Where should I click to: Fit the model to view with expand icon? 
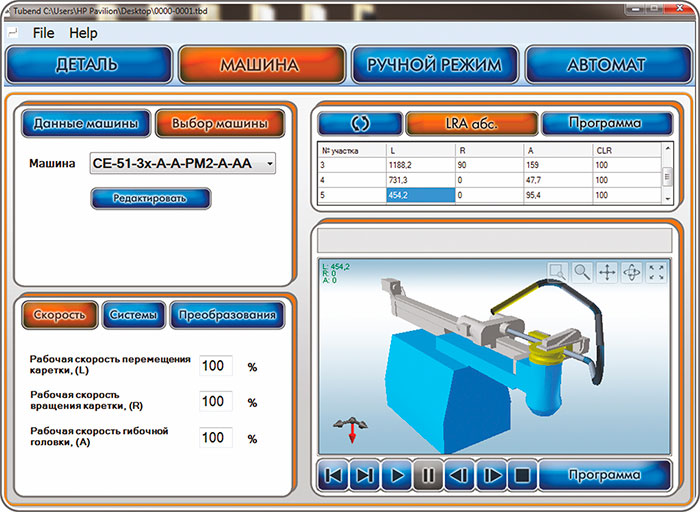click(x=657, y=271)
